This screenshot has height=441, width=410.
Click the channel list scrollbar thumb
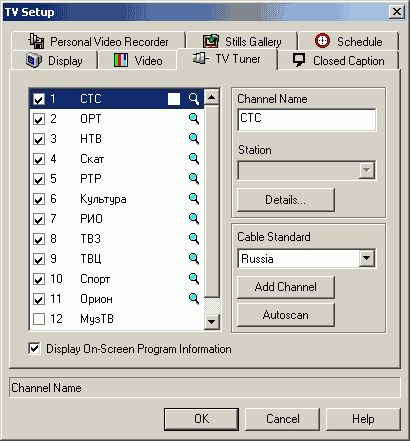[212, 201]
